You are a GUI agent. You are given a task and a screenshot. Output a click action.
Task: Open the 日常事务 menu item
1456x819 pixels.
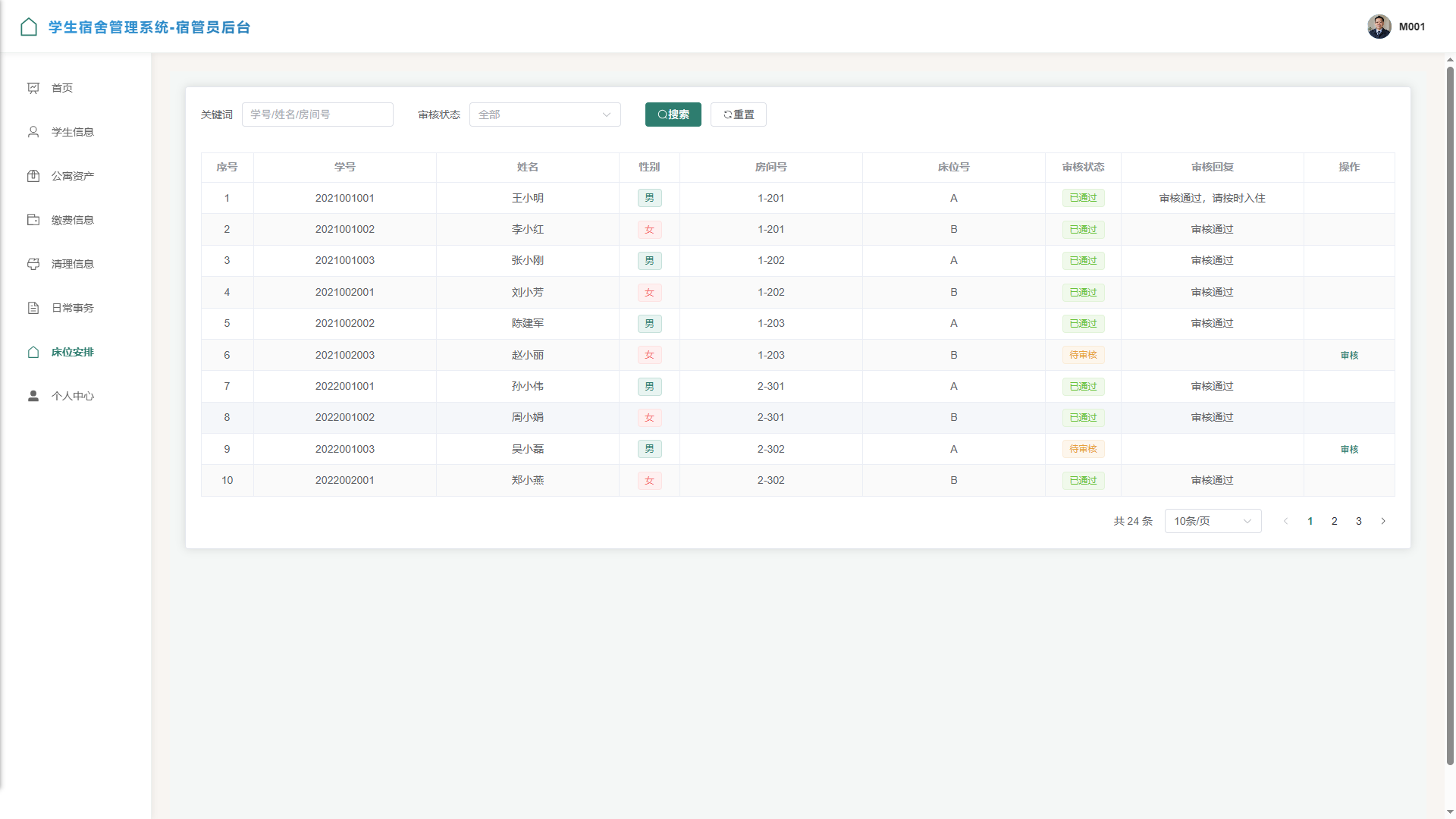(x=76, y=308)
